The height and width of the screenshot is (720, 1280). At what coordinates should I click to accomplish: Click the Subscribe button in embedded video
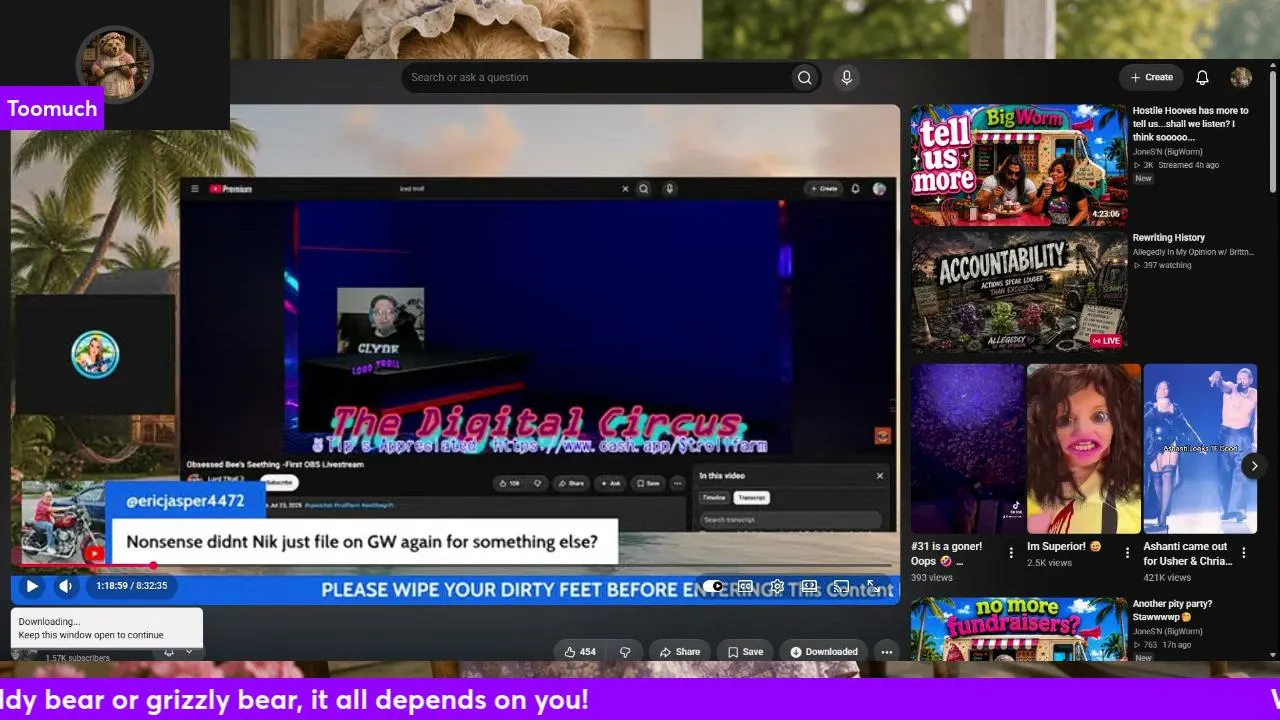pos(279,483)
